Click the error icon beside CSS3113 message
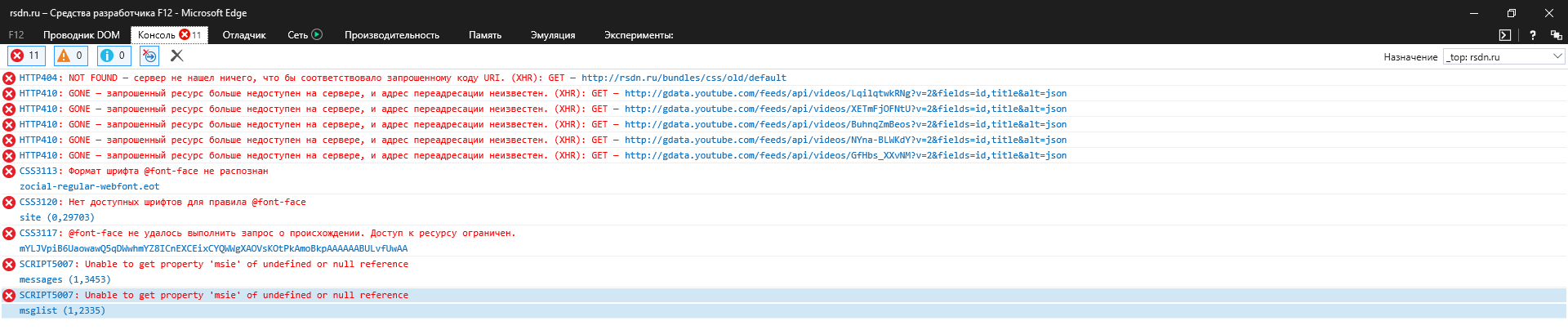This screenshot has width=1568, height=330. (9, 172)
